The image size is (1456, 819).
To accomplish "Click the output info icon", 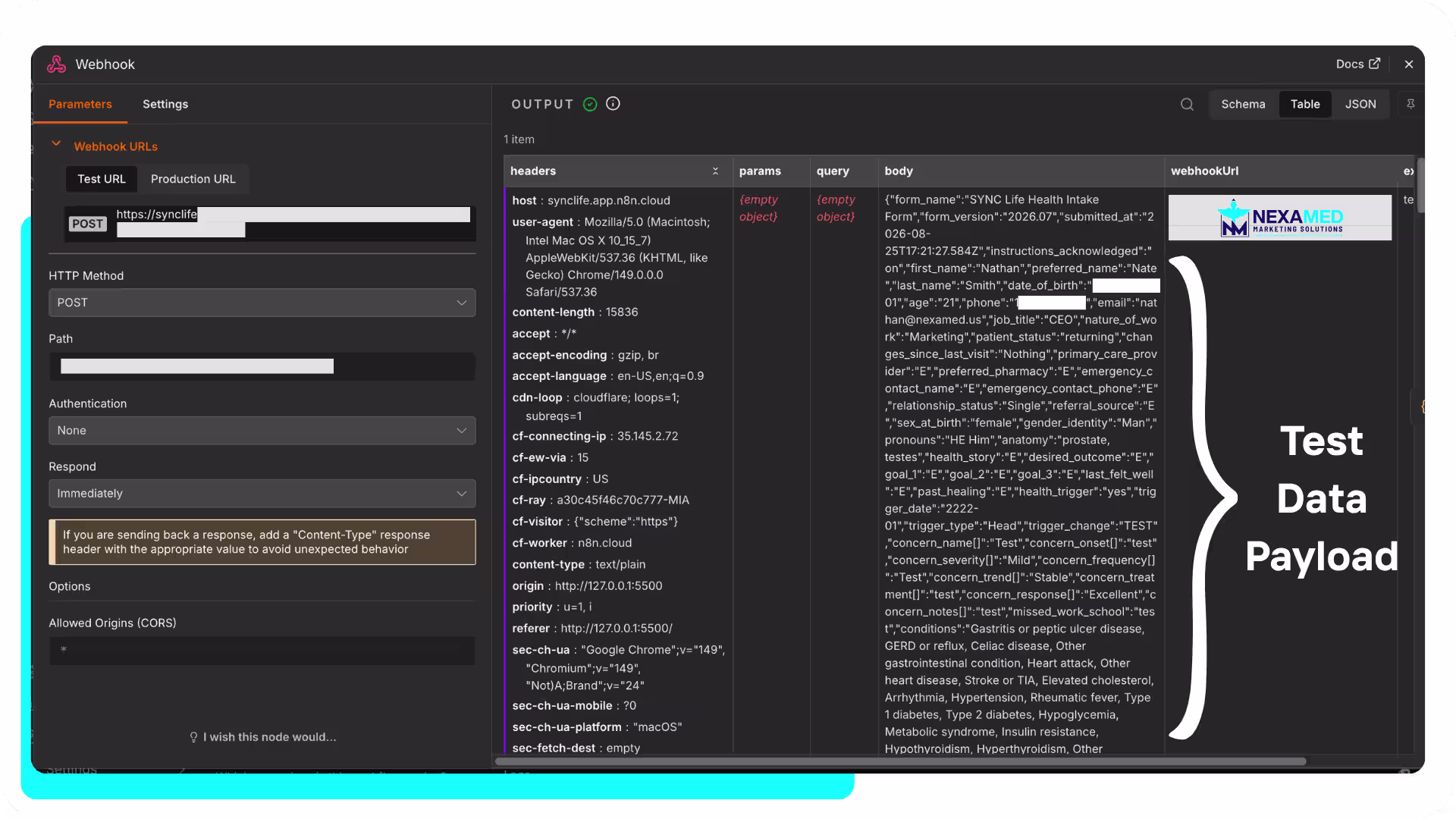I will pos(613,104).
